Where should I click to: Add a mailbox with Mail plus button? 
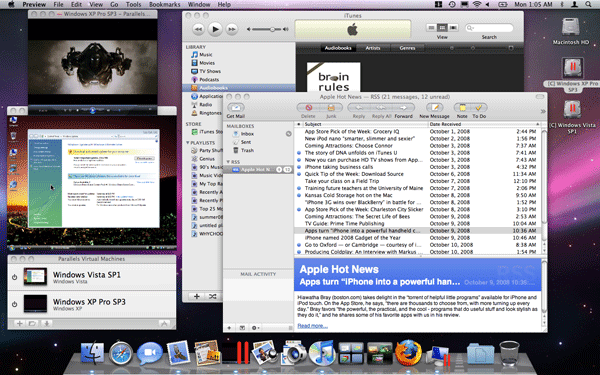tap(229, 328)
